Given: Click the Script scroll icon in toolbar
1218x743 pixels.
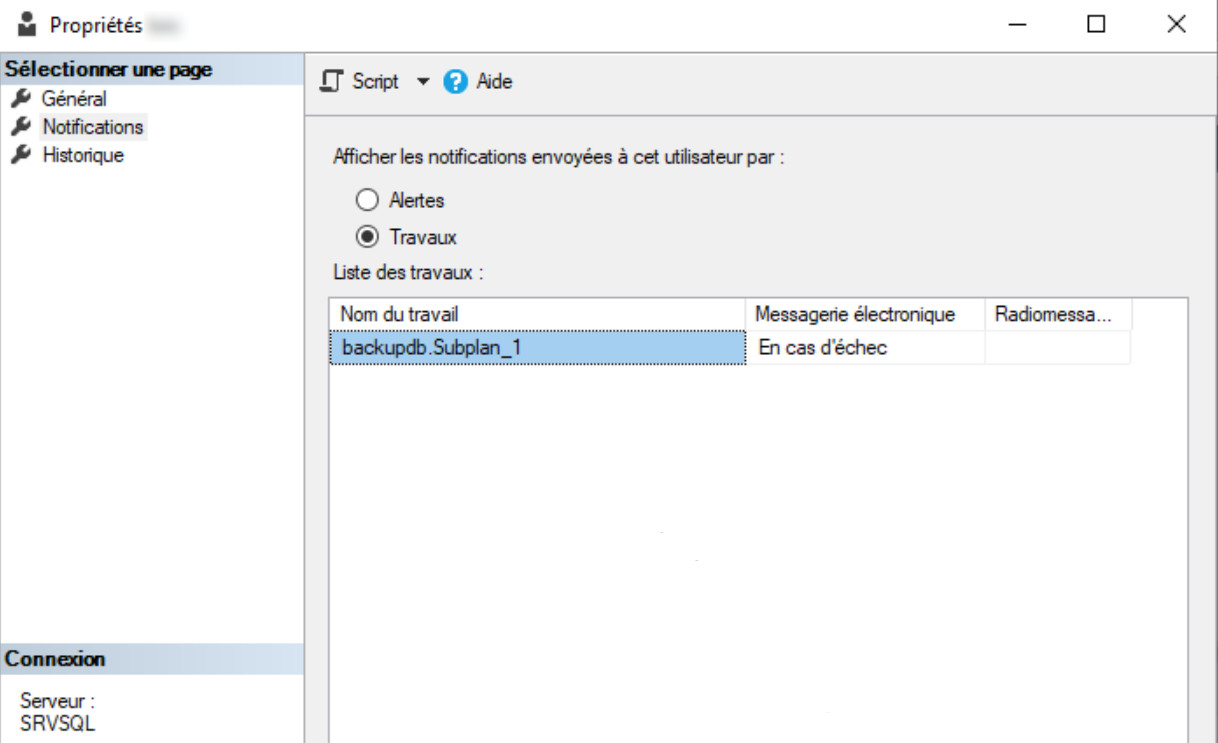Looking at the screenshot, I should [x=331, y=82].
